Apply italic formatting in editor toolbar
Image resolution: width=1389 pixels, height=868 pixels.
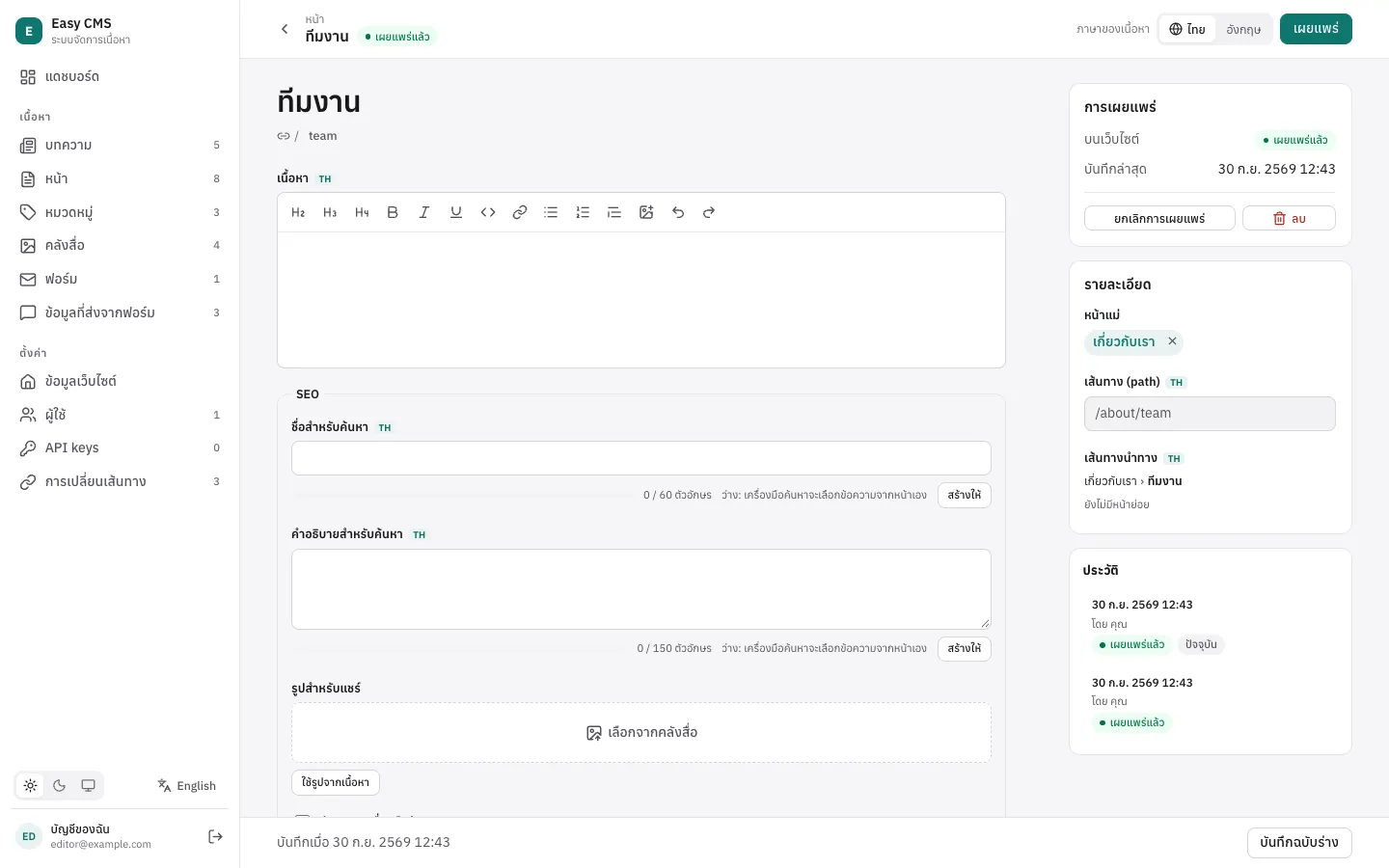coord(424,212)
